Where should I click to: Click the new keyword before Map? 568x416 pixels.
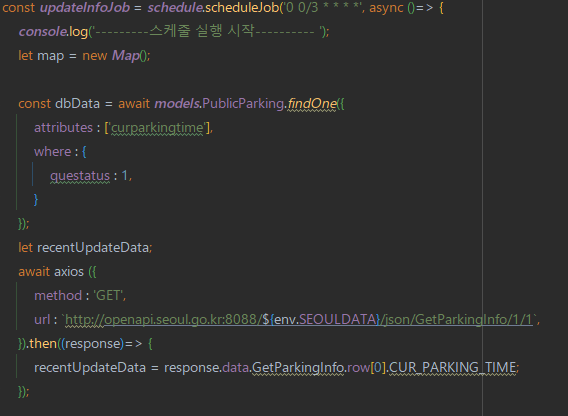95,56
